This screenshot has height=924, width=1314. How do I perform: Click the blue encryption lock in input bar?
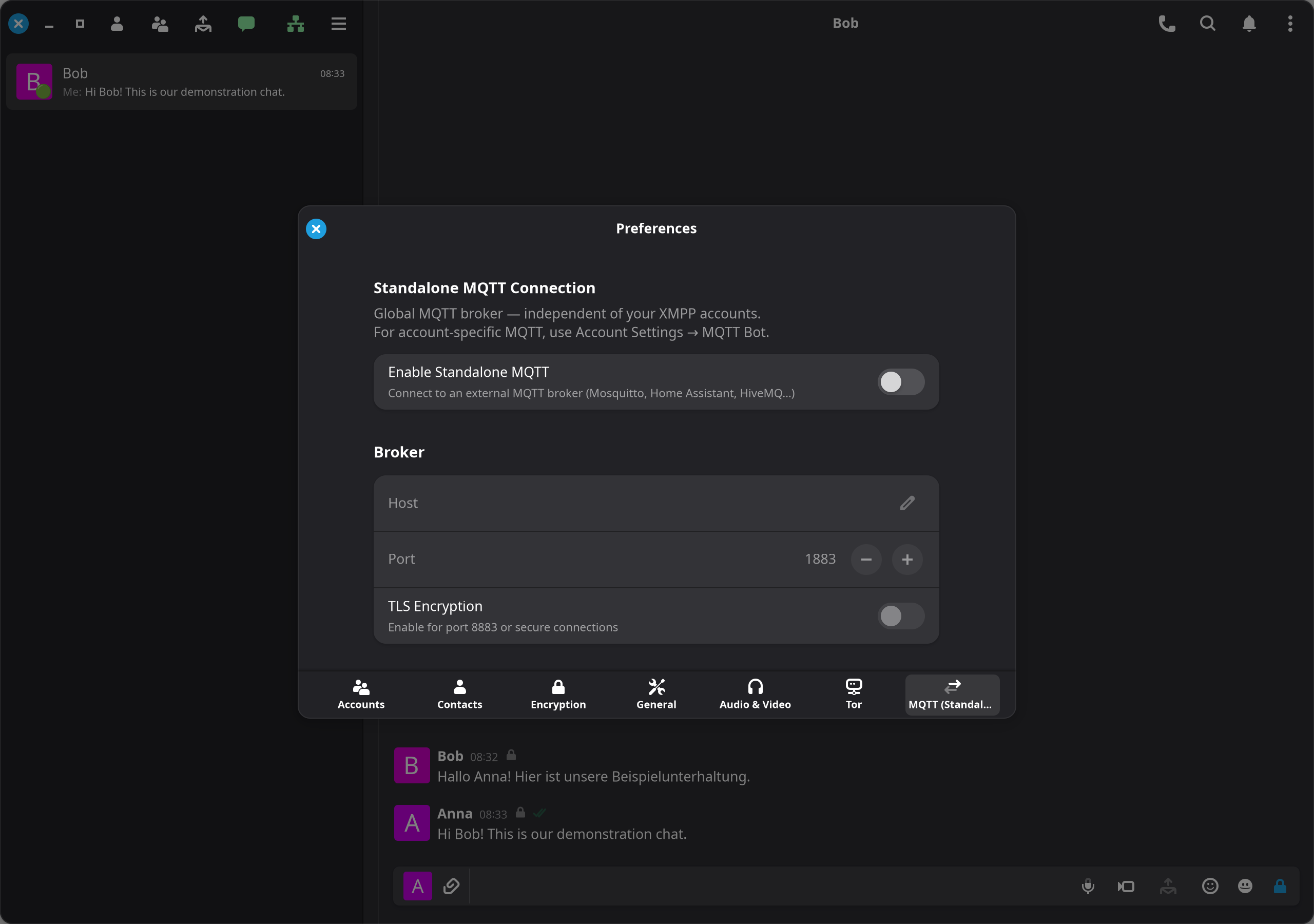1280,886
